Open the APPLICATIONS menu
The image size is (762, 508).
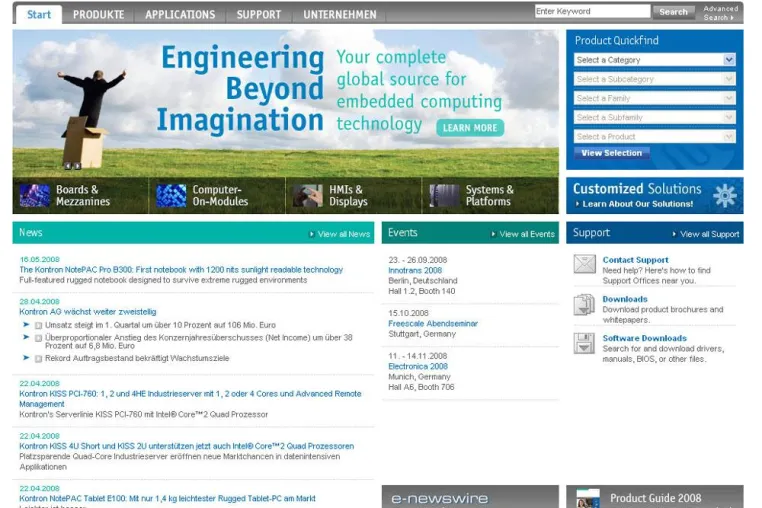(x=180, y=15)
